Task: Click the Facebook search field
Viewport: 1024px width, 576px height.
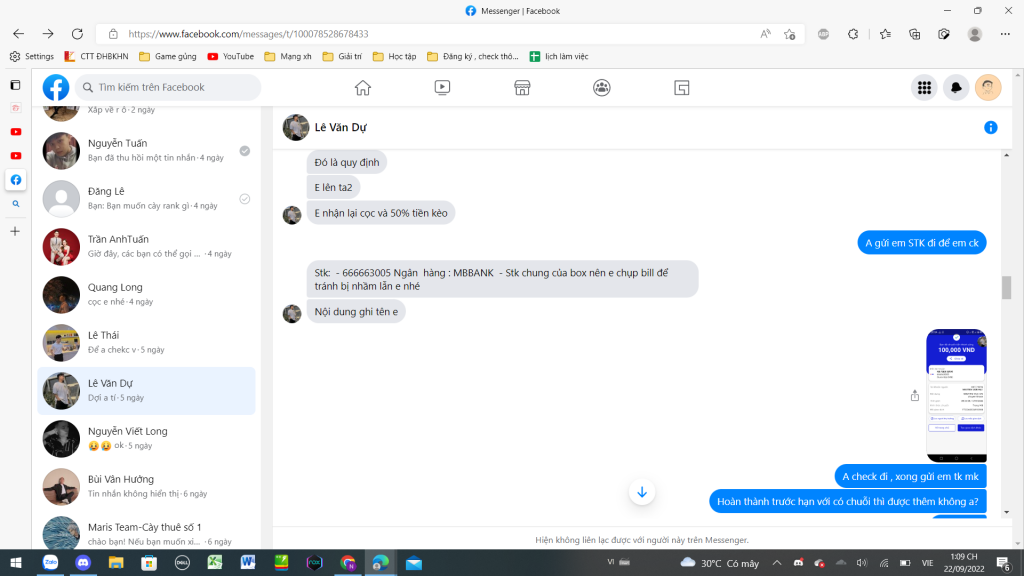Action: (170, 88)
